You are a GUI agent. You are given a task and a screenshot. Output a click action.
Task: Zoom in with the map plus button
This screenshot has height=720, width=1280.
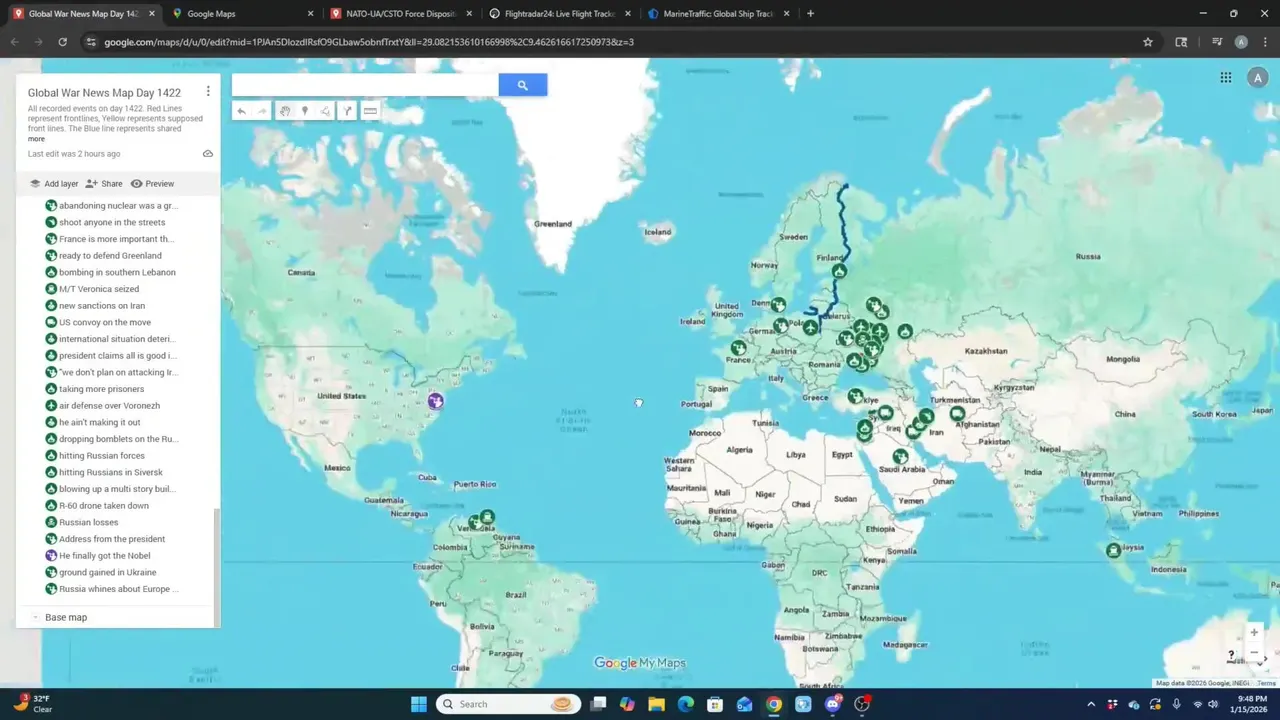coord(1254,632)
